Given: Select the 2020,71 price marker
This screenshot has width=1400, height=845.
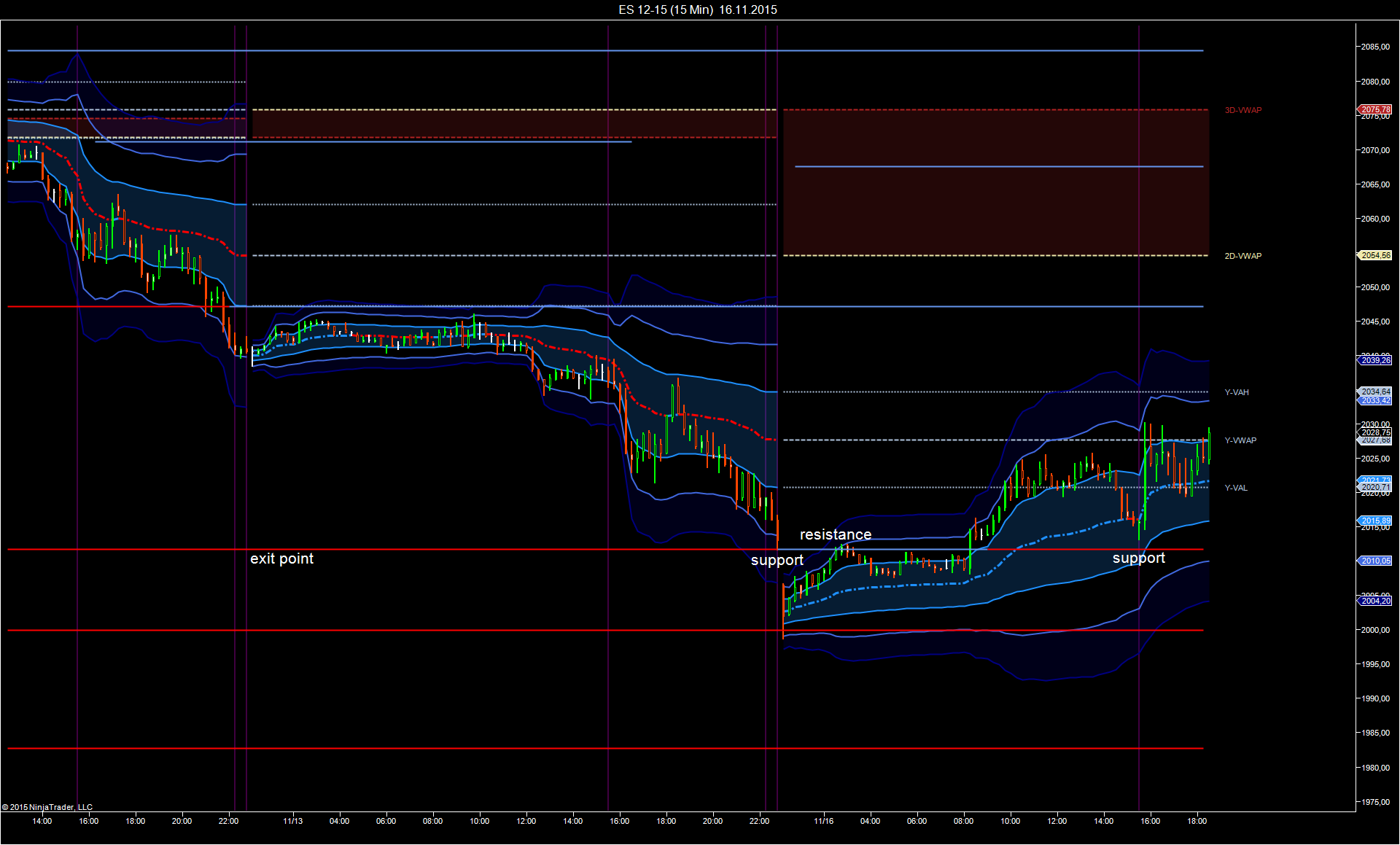Looking at the screenshot, I should coord(1375,487).
